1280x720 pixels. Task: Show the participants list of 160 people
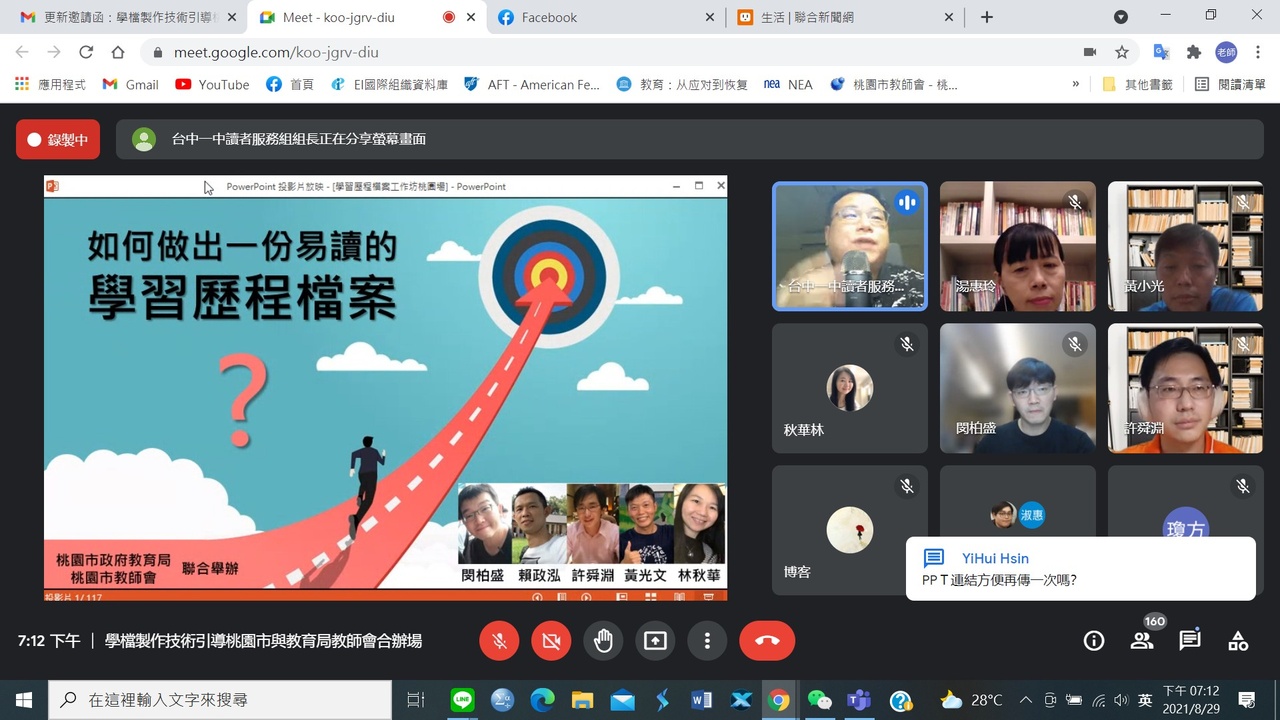pyautogui.click(x=1142, y=641)
